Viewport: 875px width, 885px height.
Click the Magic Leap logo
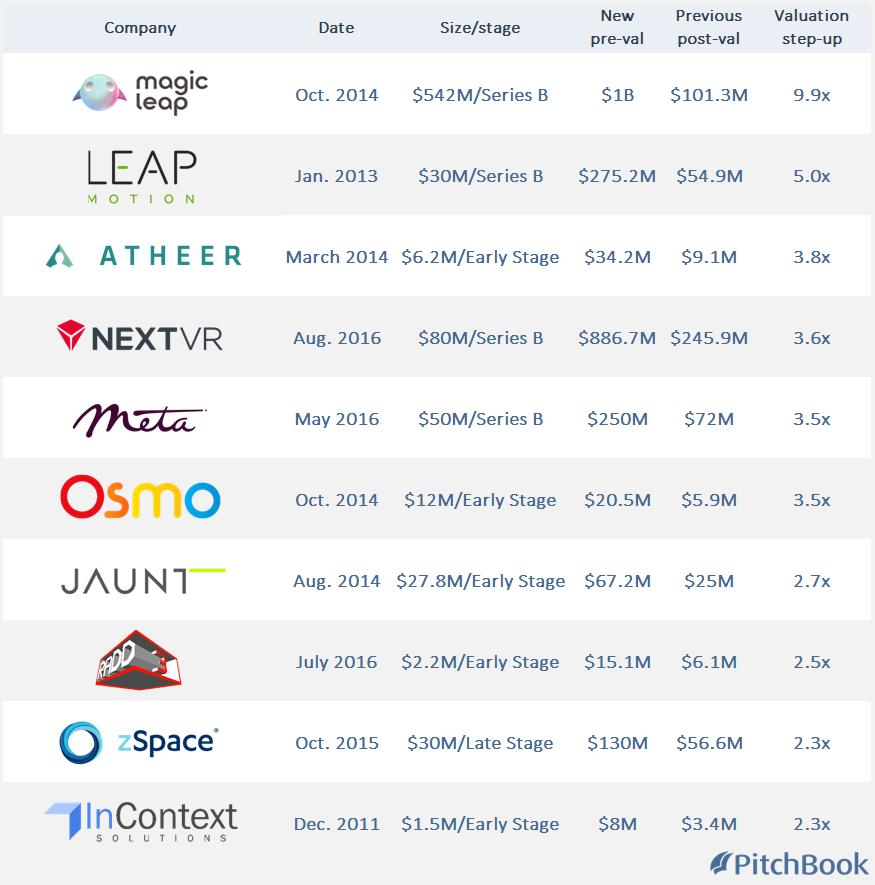pyautogui.click(x=140, y=94)
